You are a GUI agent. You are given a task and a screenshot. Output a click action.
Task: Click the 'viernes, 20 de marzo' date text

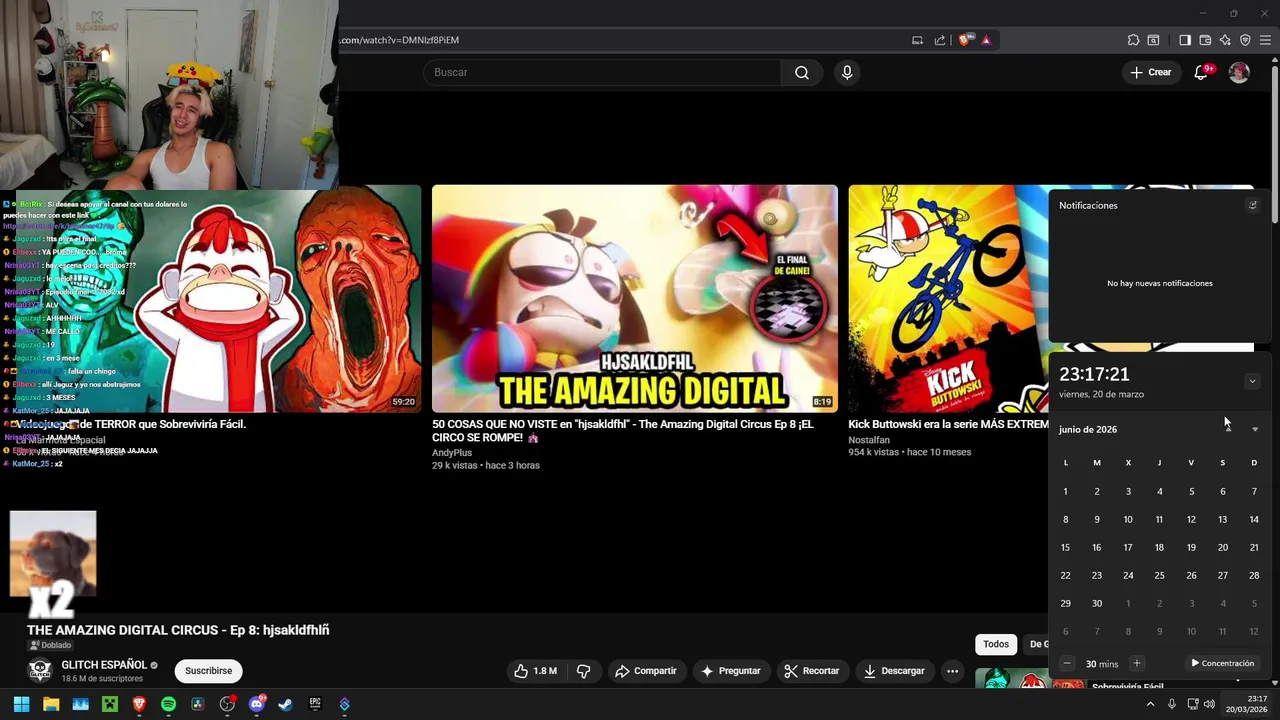click(1101, 394)
